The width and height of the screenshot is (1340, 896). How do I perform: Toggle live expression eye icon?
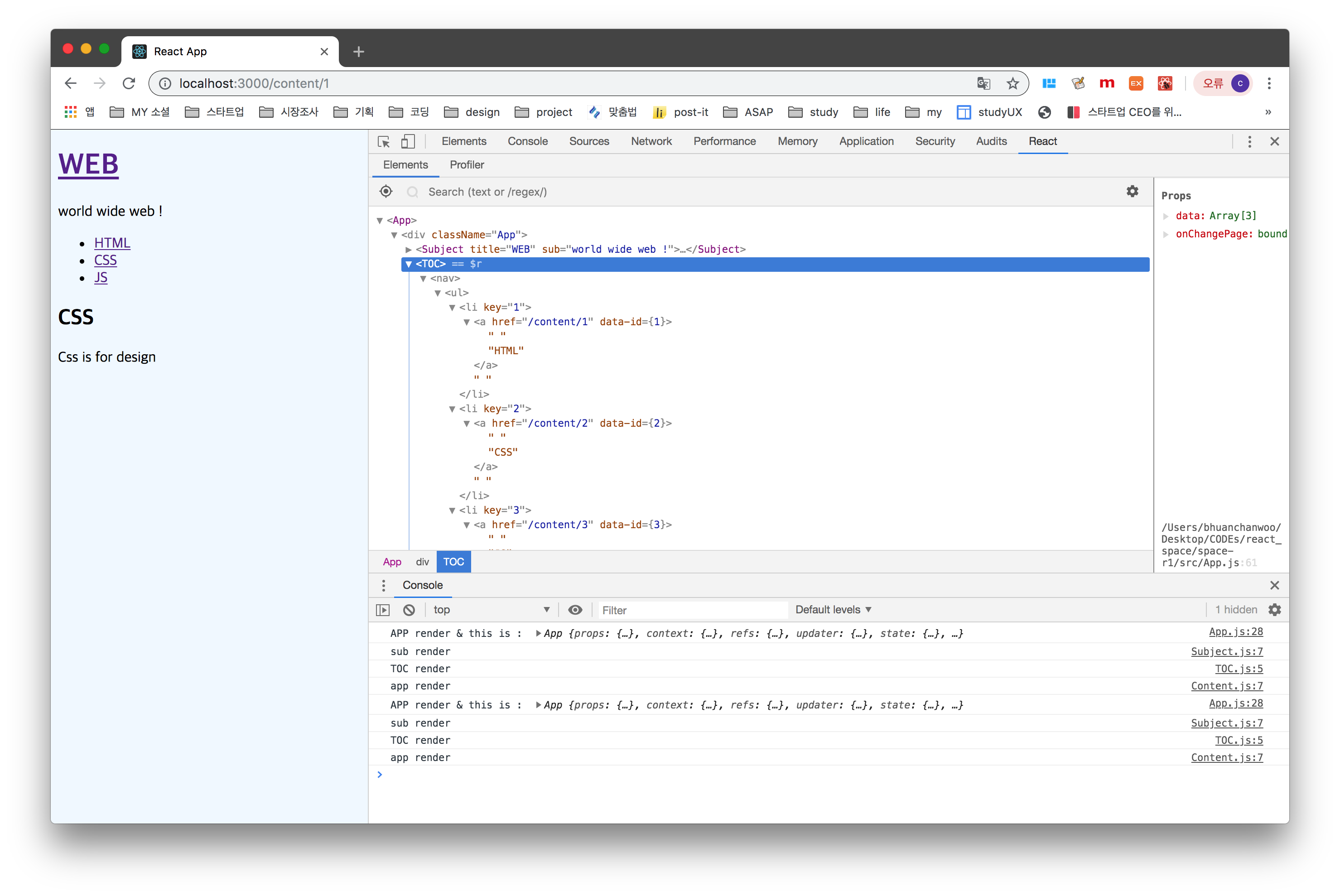575,610
